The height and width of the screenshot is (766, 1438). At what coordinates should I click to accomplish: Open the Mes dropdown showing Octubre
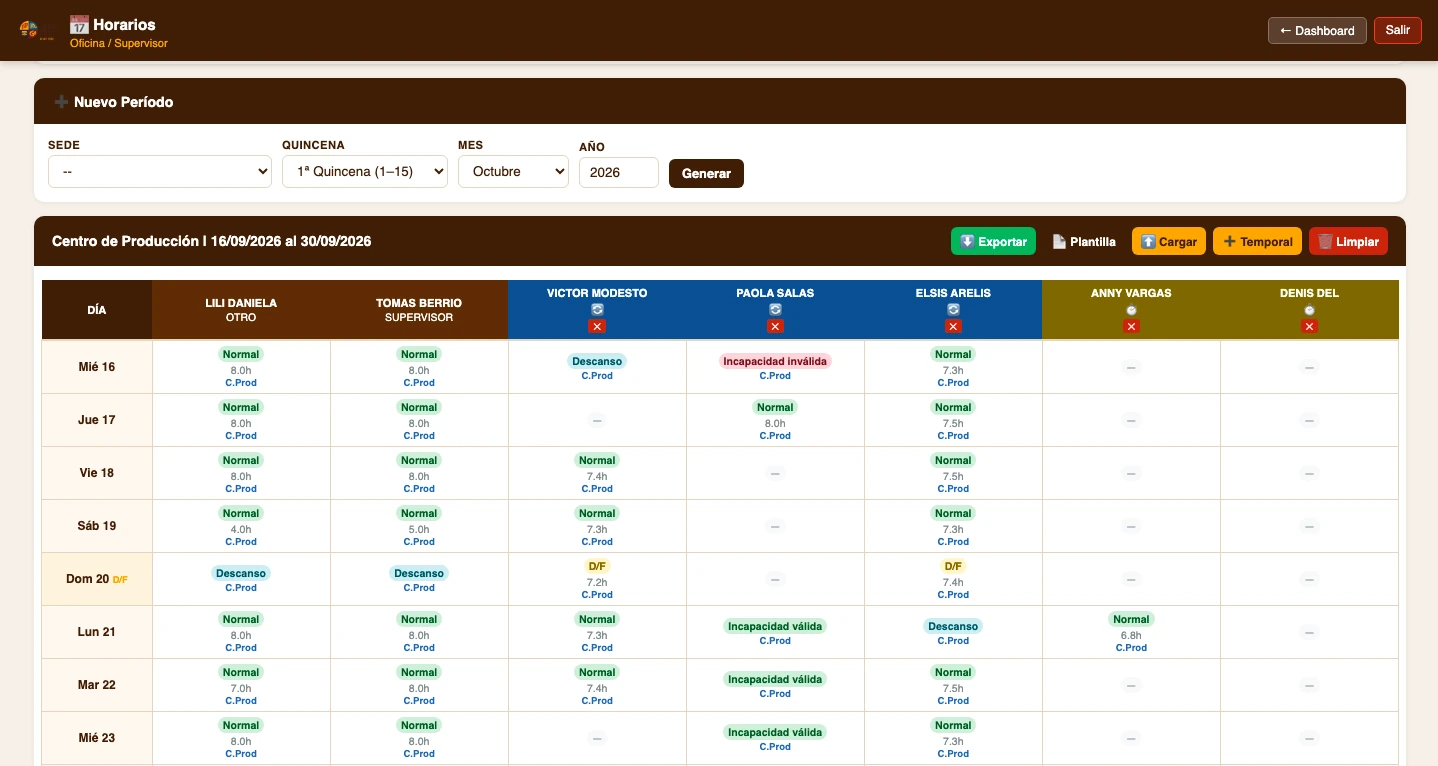tap(513, 171)
